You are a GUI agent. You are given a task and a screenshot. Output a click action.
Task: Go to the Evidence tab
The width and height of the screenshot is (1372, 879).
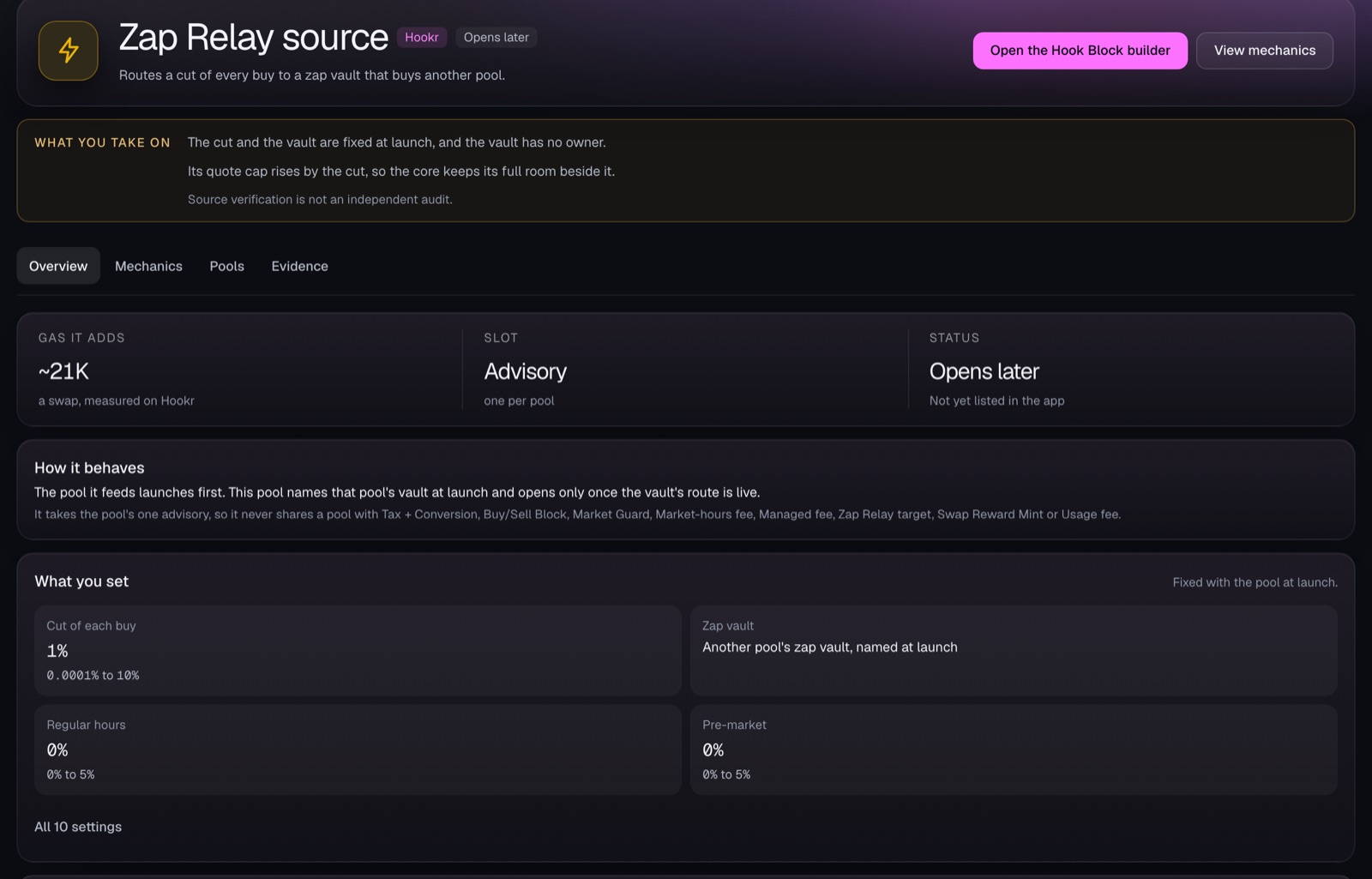coord(299,266)
